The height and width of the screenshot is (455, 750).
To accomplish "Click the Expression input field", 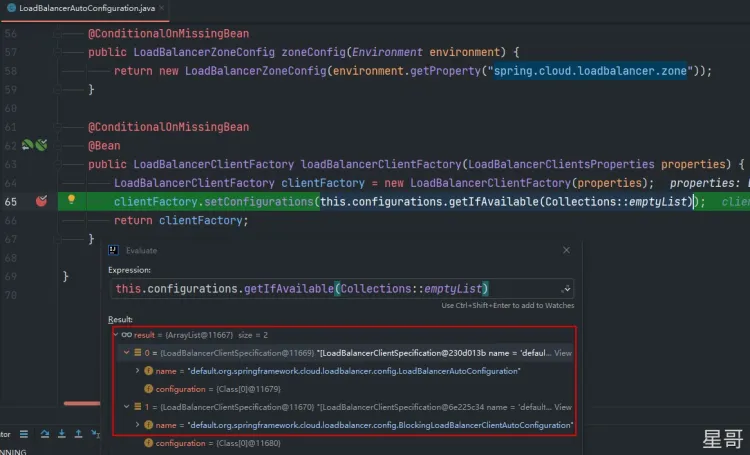I will (335, 288).
